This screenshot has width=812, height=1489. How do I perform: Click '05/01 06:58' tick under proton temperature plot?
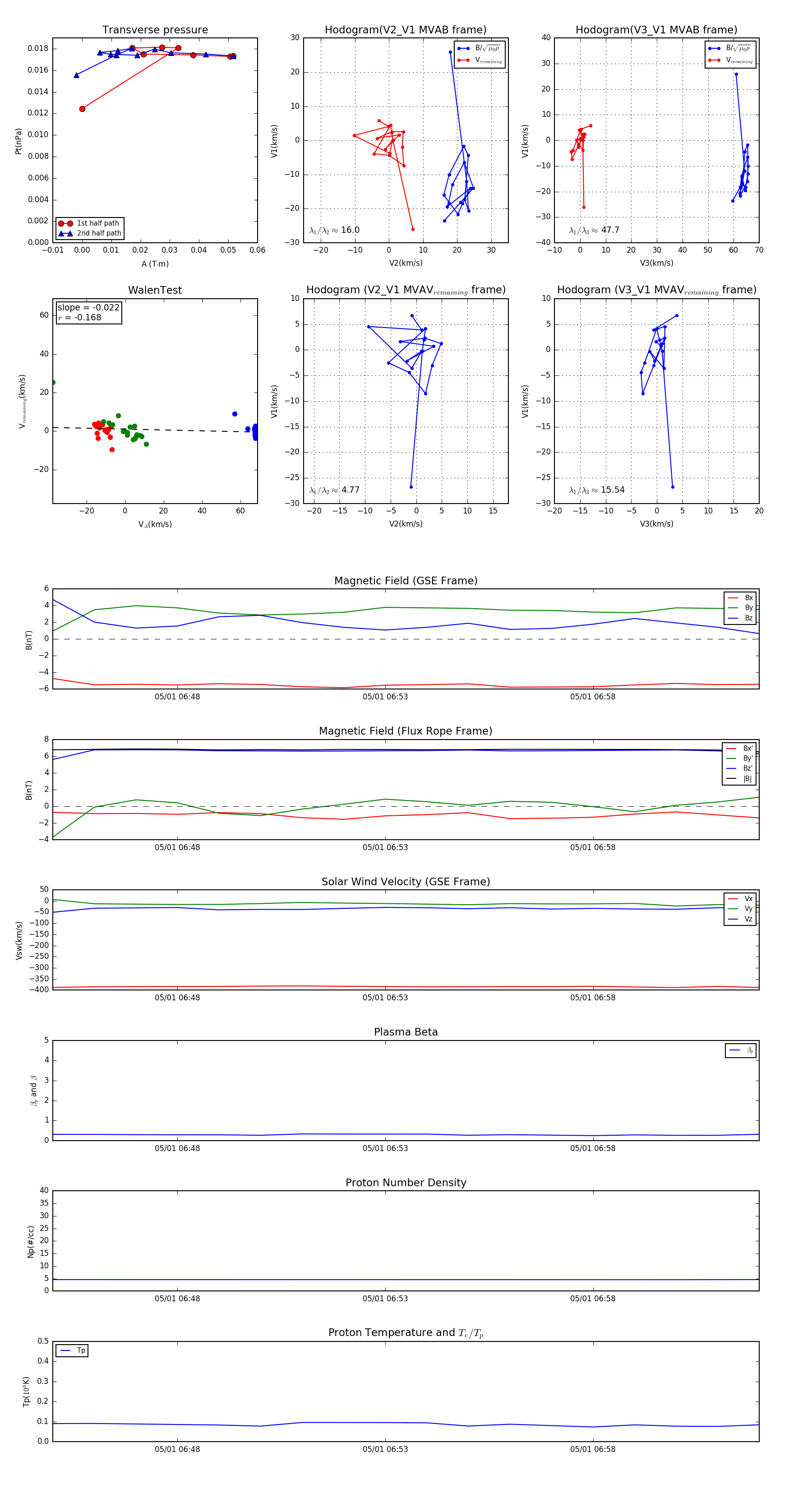pyautogui.click(x=593, y=1449)
